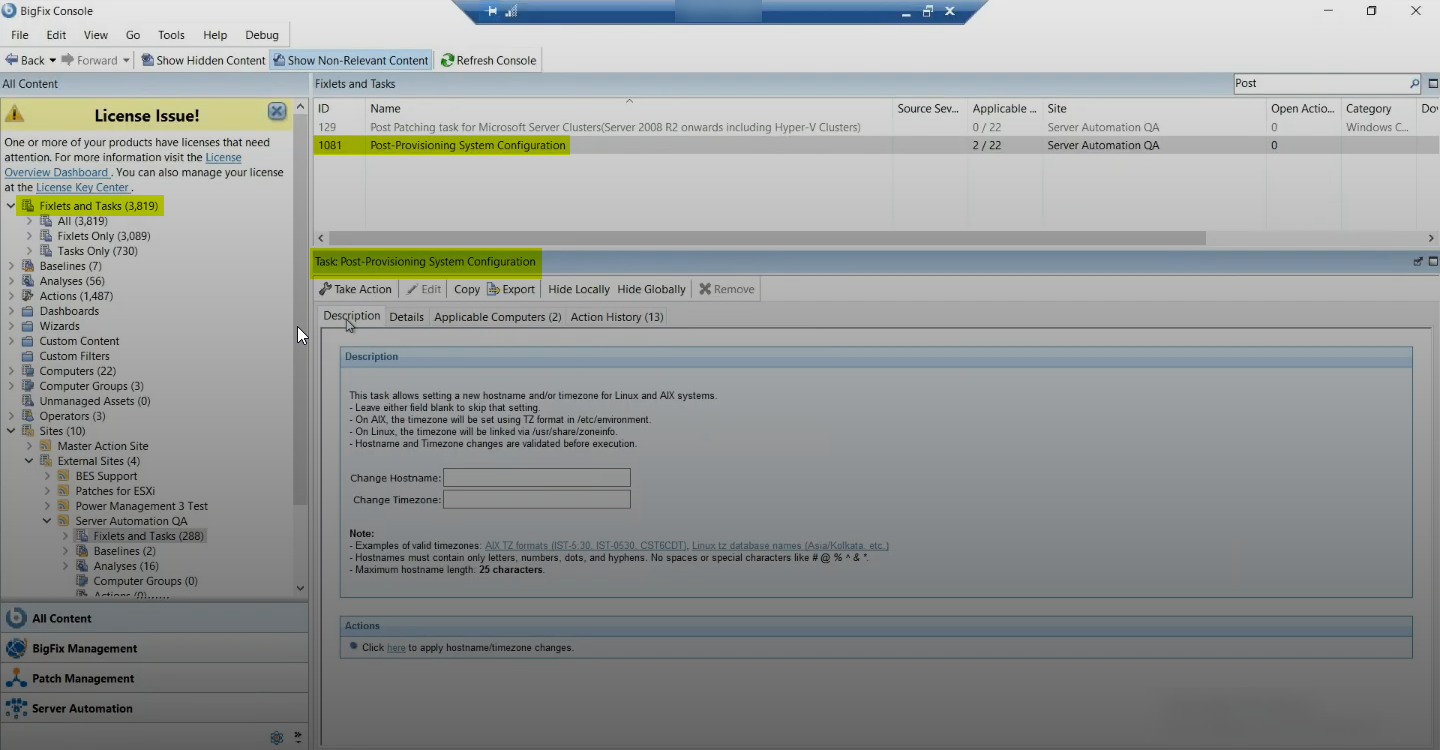Expand the Baselines (7) node
Screen dimensions: 1440x750
click(x=11, y=266)
